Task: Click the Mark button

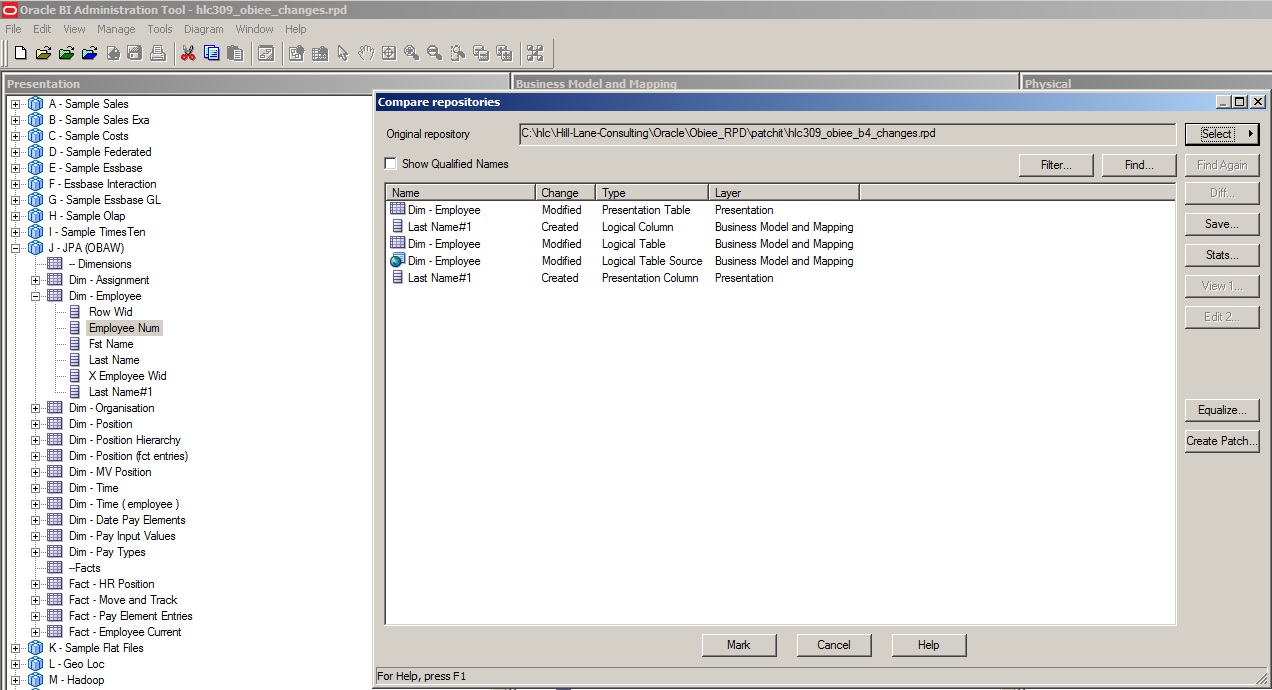Action: point(739,645)
